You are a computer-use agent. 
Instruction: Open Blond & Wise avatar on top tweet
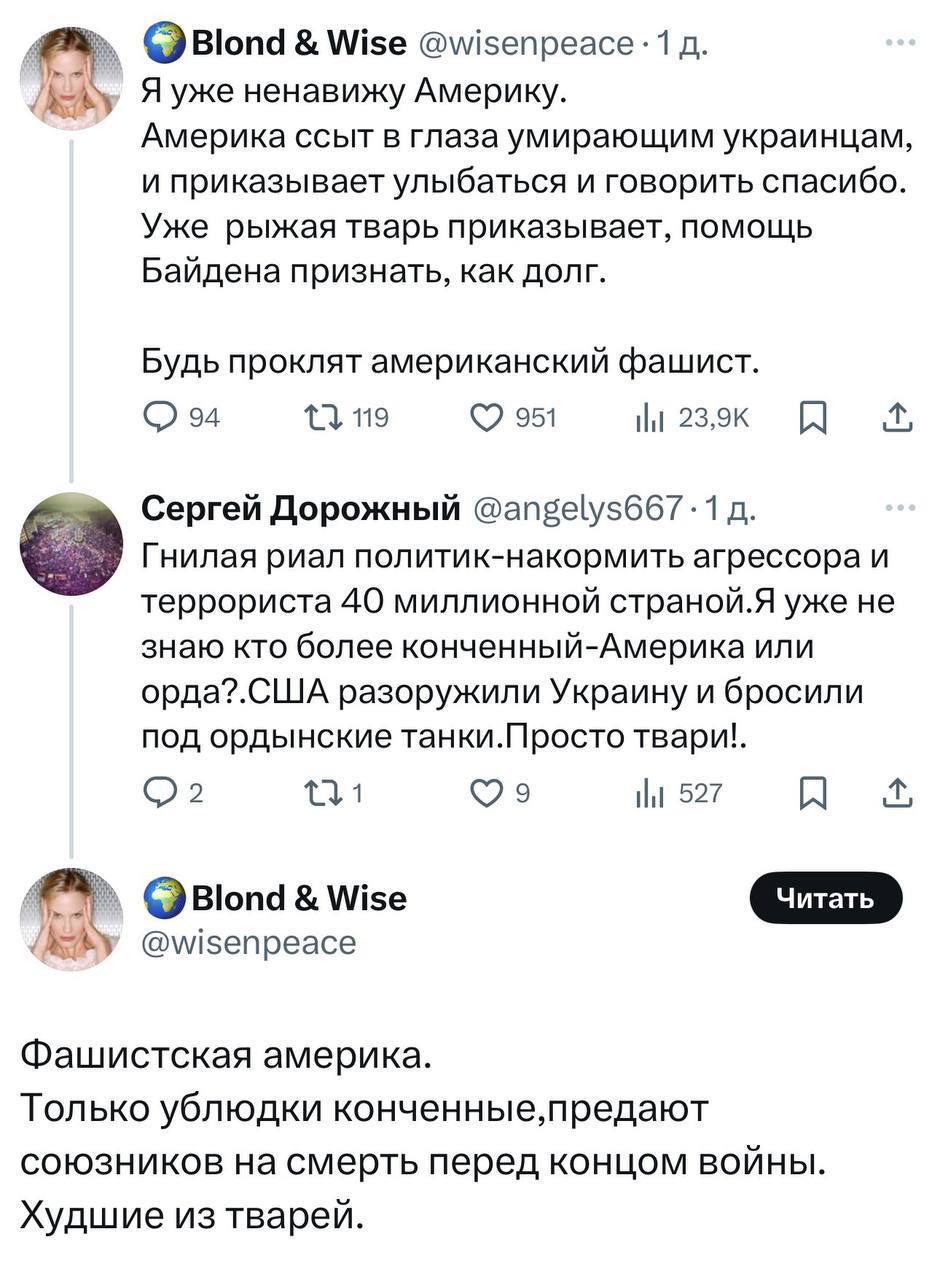click(71, 78)
